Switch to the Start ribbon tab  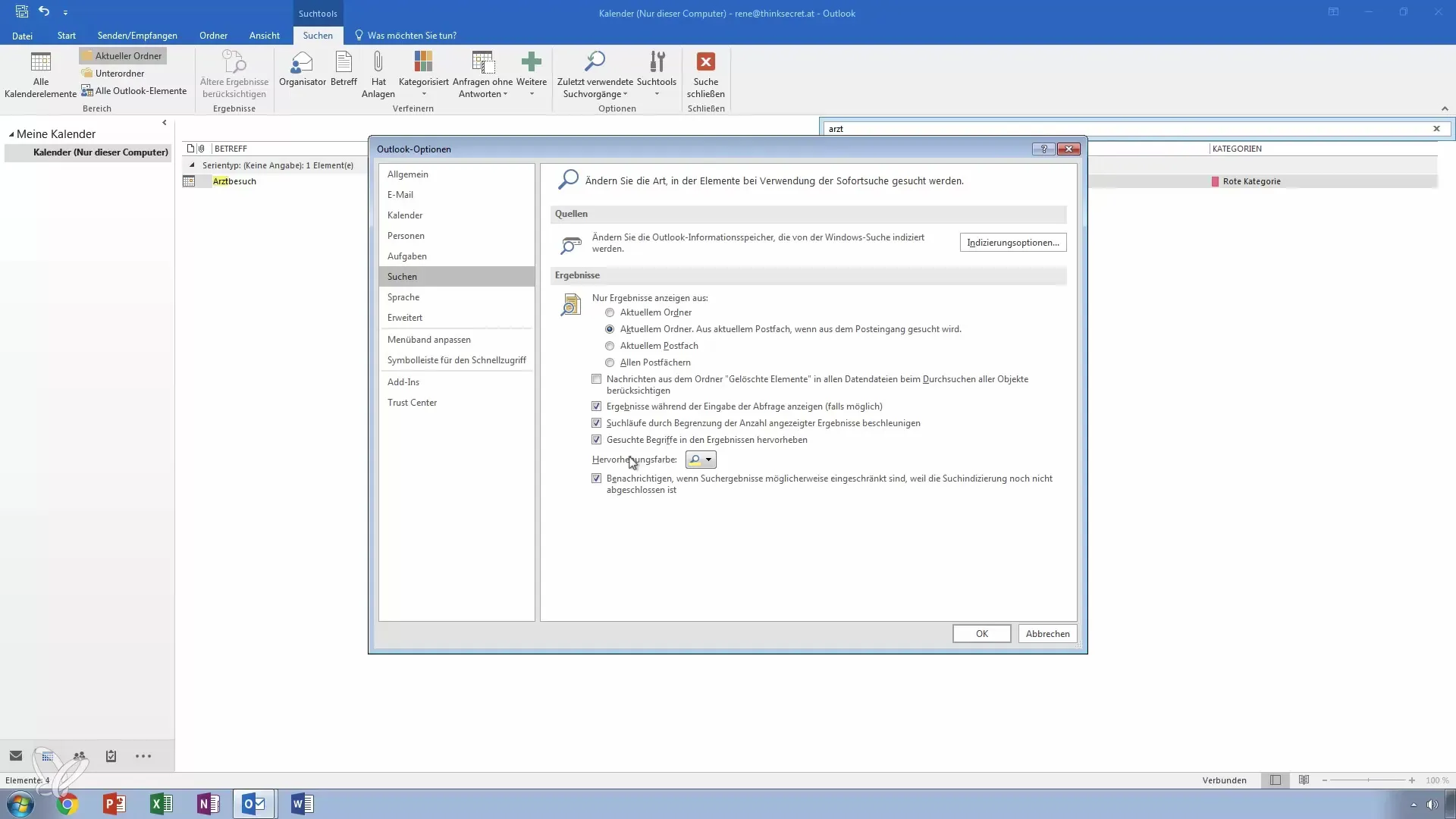[67, 36]
